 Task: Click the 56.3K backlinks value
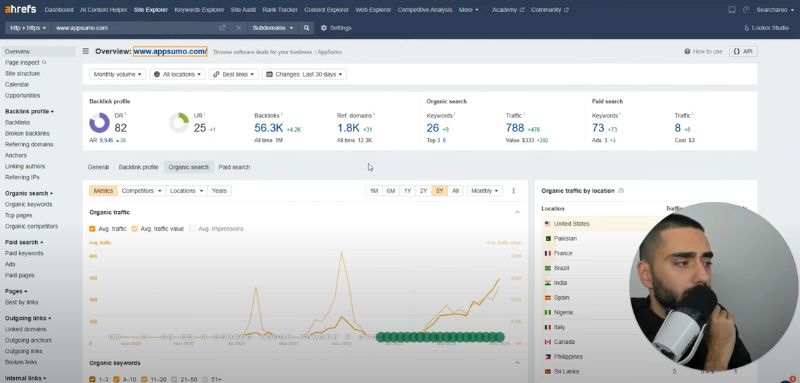(x=268, y=128)
